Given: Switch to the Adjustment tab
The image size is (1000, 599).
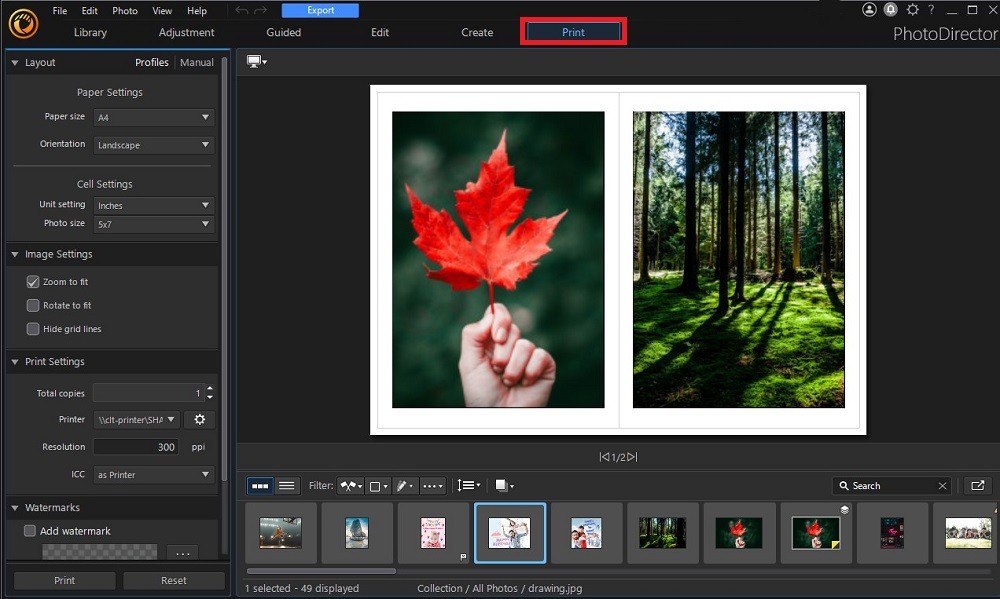Looking at the screenshot, I should (x=186, y=32).
